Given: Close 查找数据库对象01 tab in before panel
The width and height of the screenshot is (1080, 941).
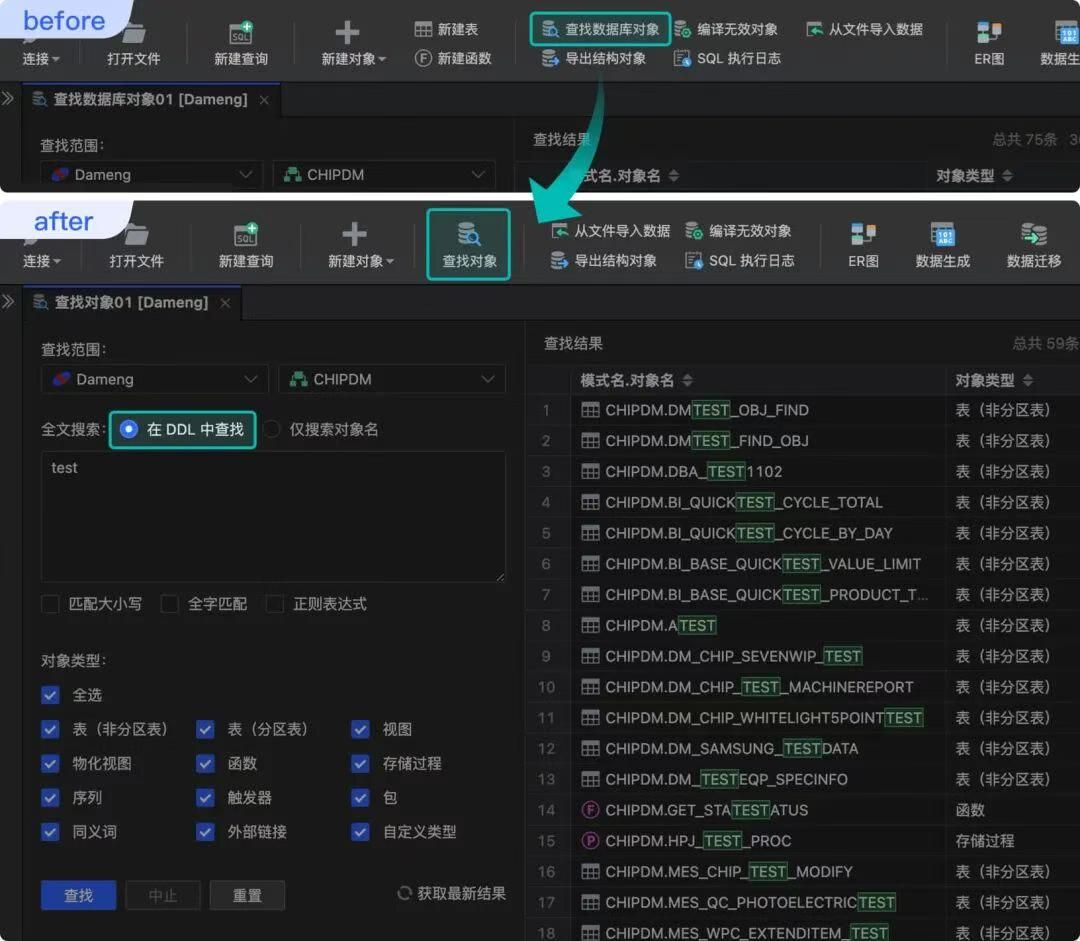Looking at the screenshot, I should (264, 100).
